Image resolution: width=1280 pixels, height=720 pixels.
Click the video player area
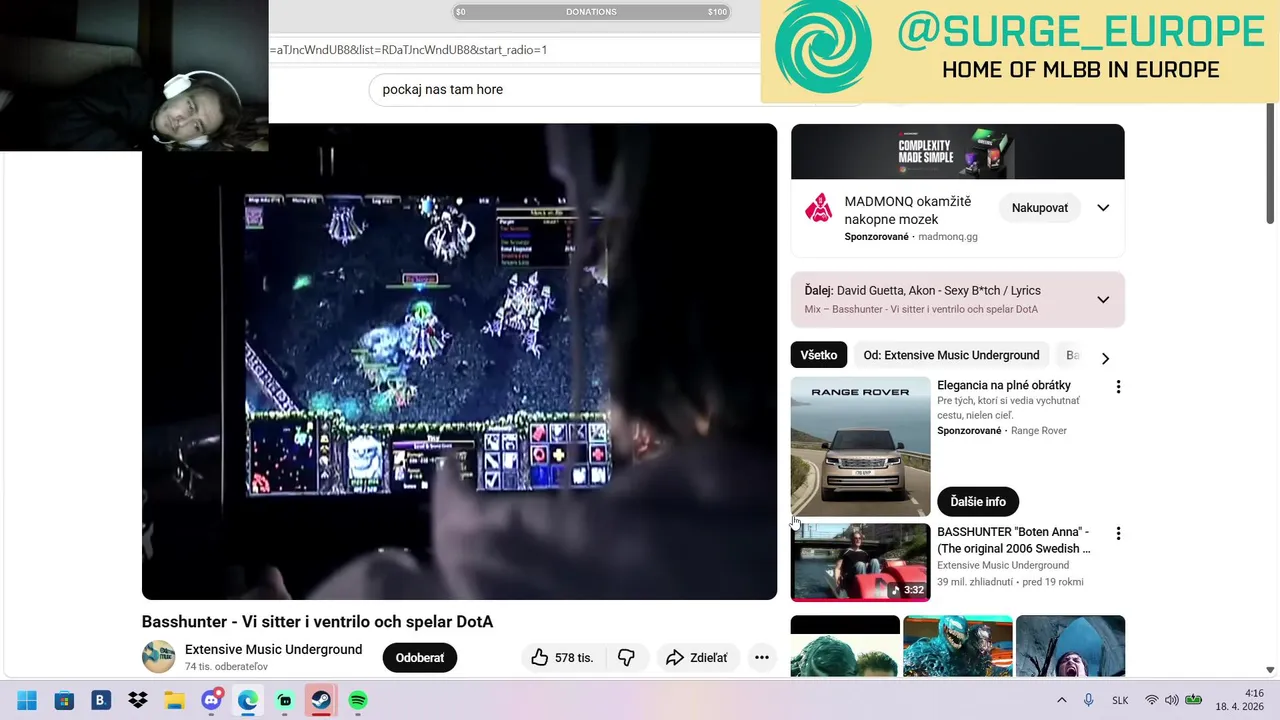(459, 361)
